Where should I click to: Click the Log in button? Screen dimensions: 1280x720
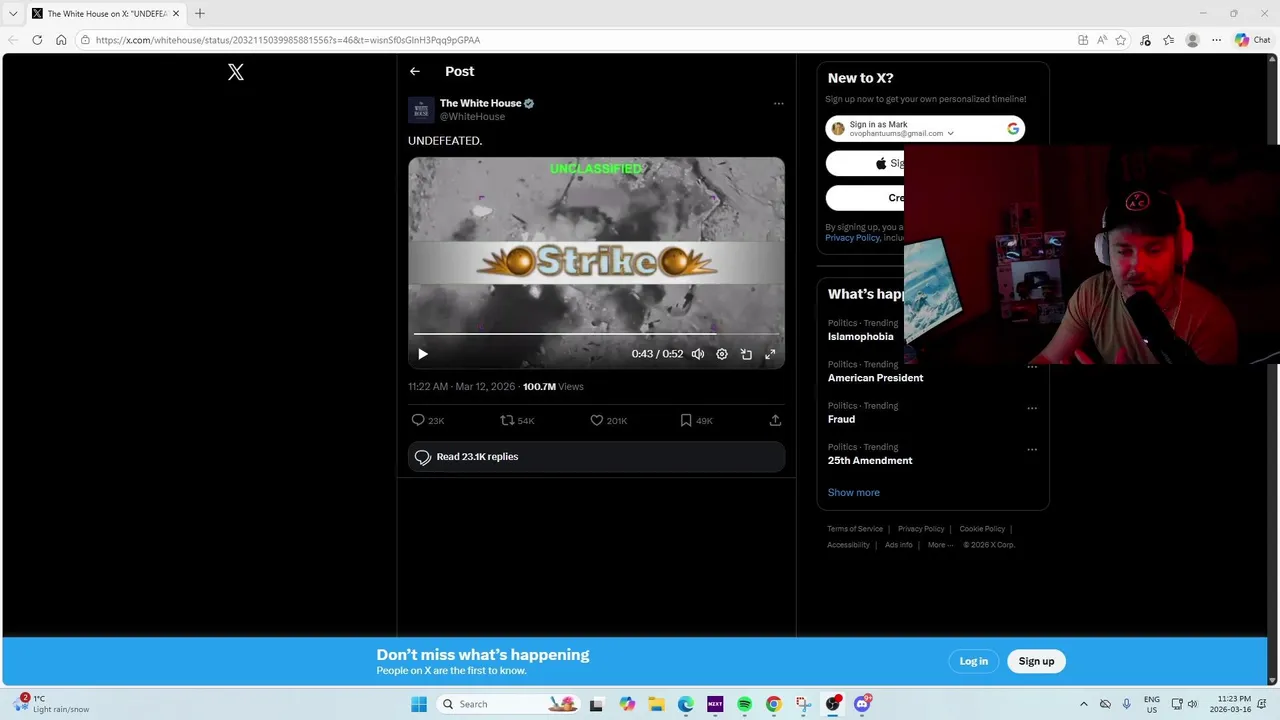point(973,661)
